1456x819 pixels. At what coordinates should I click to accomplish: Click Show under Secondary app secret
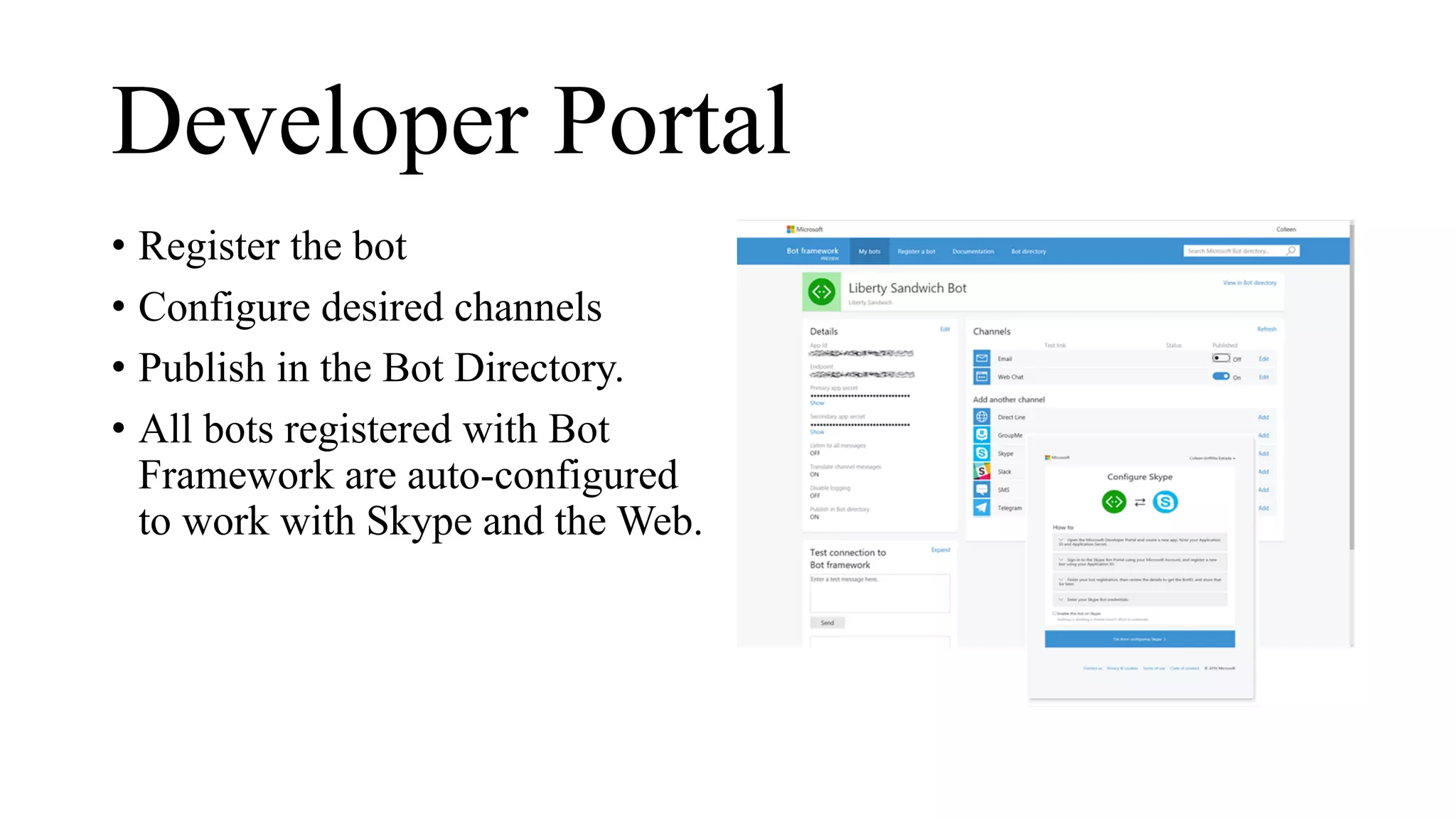(x=817, y=432)
